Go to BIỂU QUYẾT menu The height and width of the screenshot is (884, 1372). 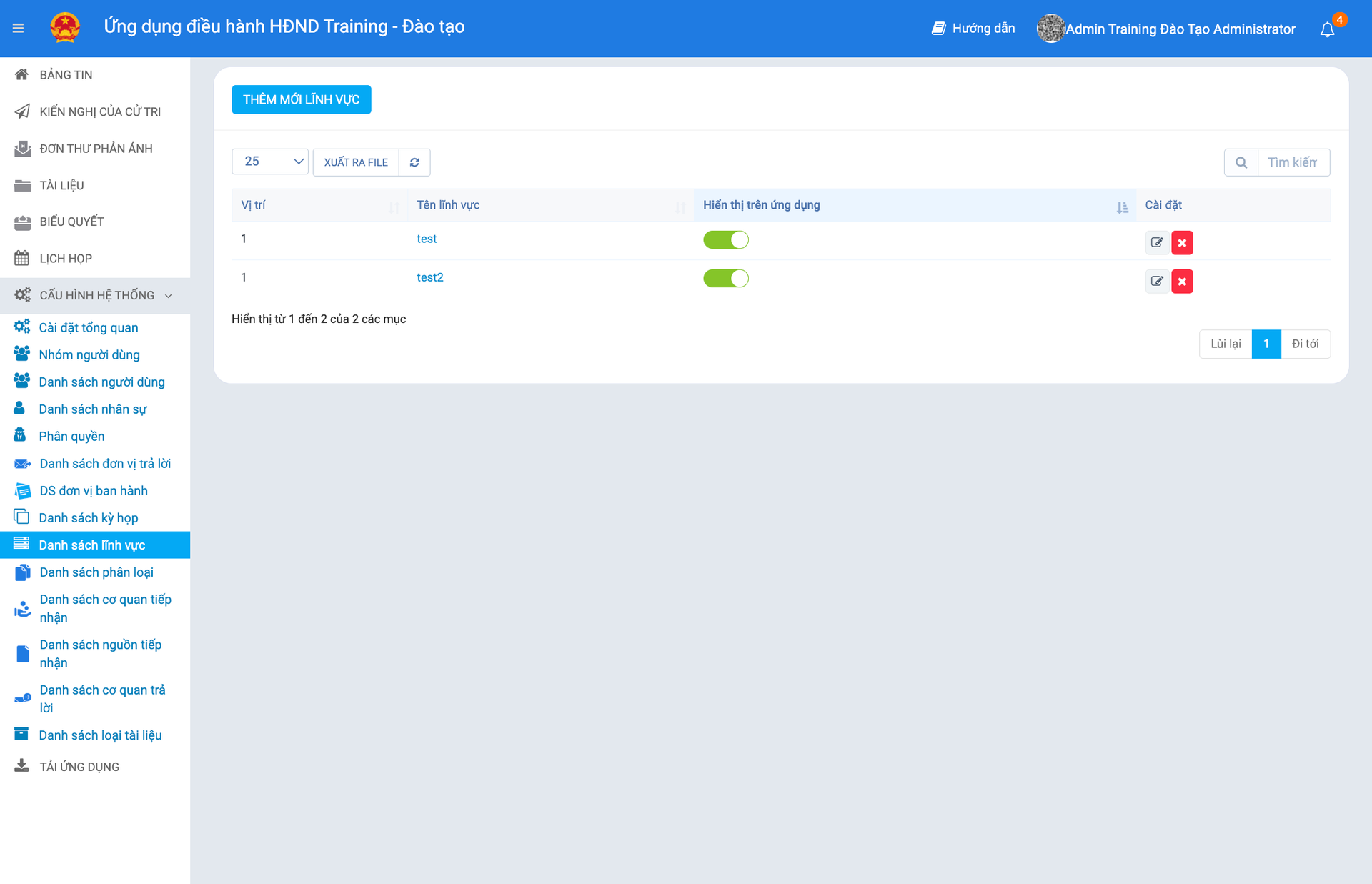[71, 222]
